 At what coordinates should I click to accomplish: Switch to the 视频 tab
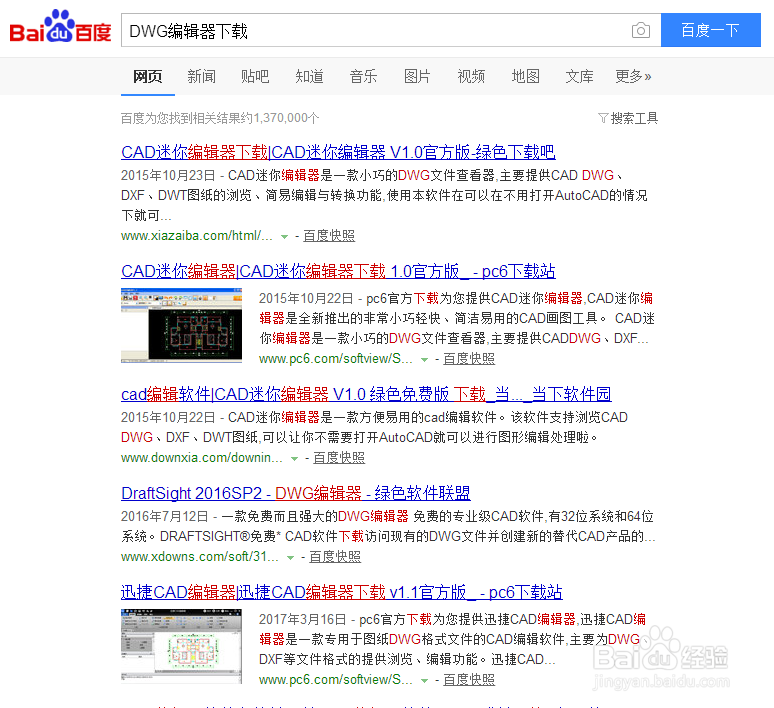tap(471, 77)
